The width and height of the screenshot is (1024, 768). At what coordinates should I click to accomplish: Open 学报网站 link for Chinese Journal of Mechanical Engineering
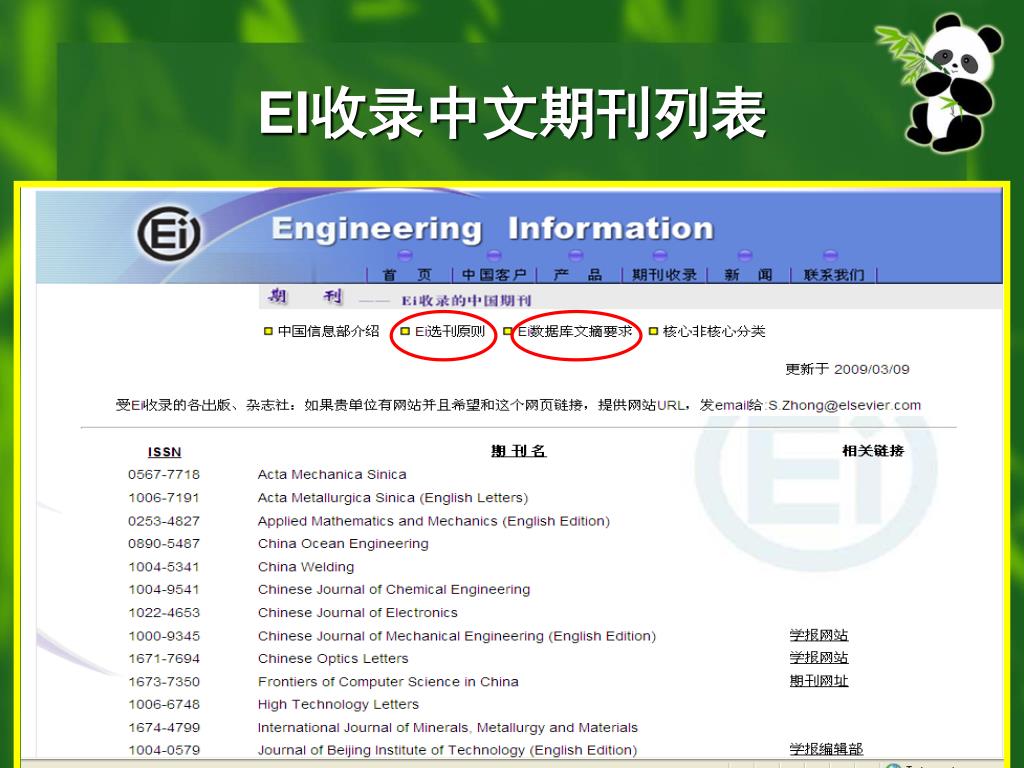819,635
